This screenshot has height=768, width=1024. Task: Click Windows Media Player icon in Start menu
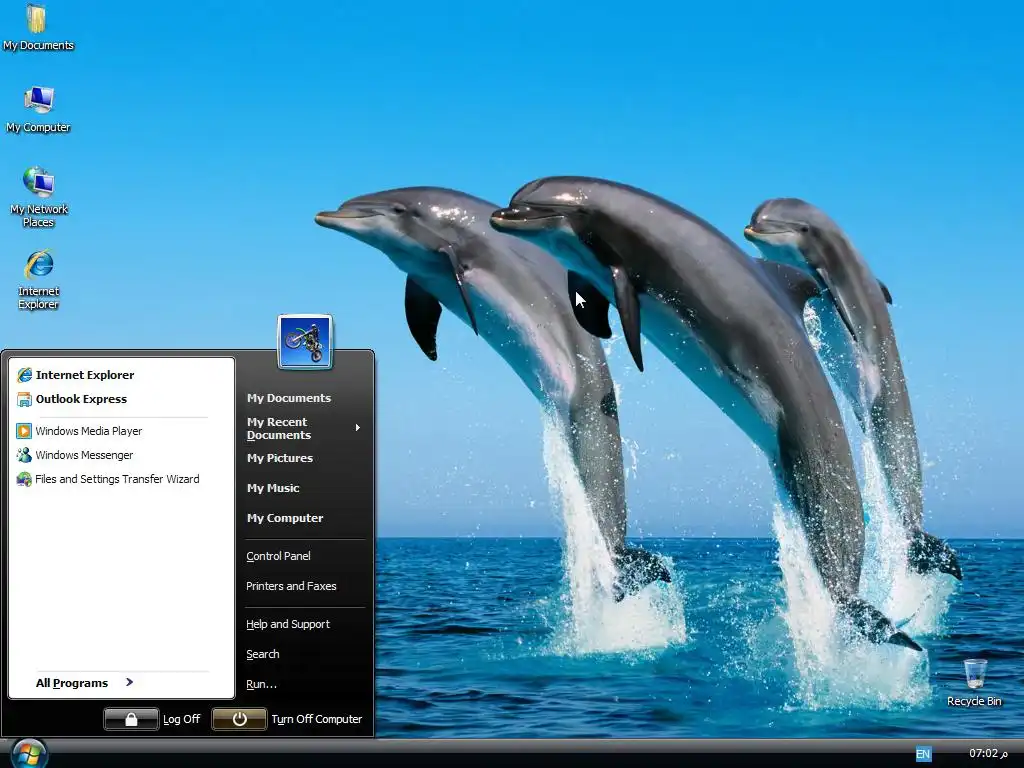[x=24, y=431]
